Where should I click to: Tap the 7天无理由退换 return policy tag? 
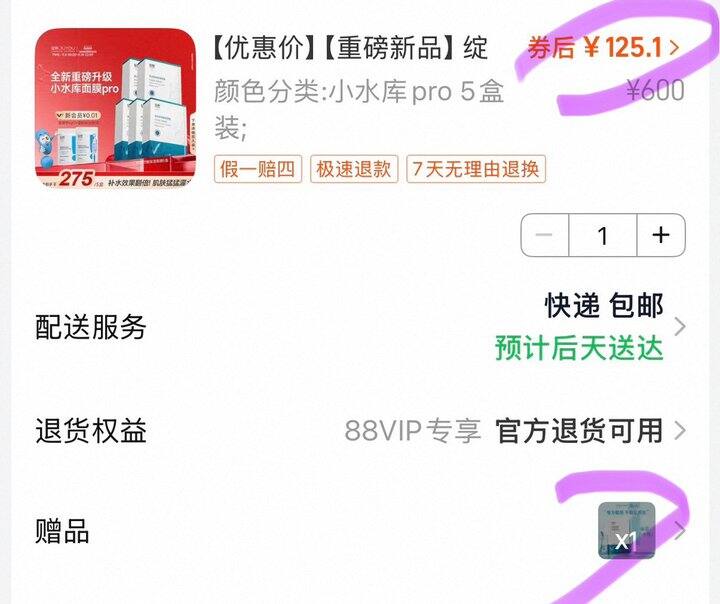point(476,169)
